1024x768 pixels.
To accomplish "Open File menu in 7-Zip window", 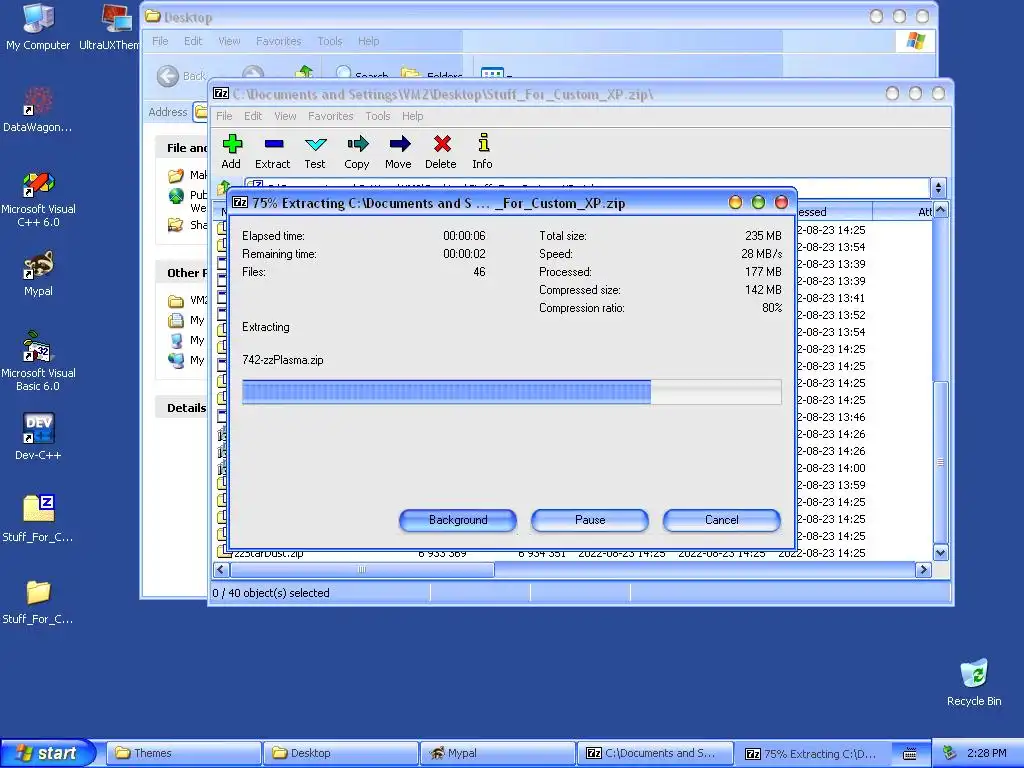I will [x=224, y=116].
